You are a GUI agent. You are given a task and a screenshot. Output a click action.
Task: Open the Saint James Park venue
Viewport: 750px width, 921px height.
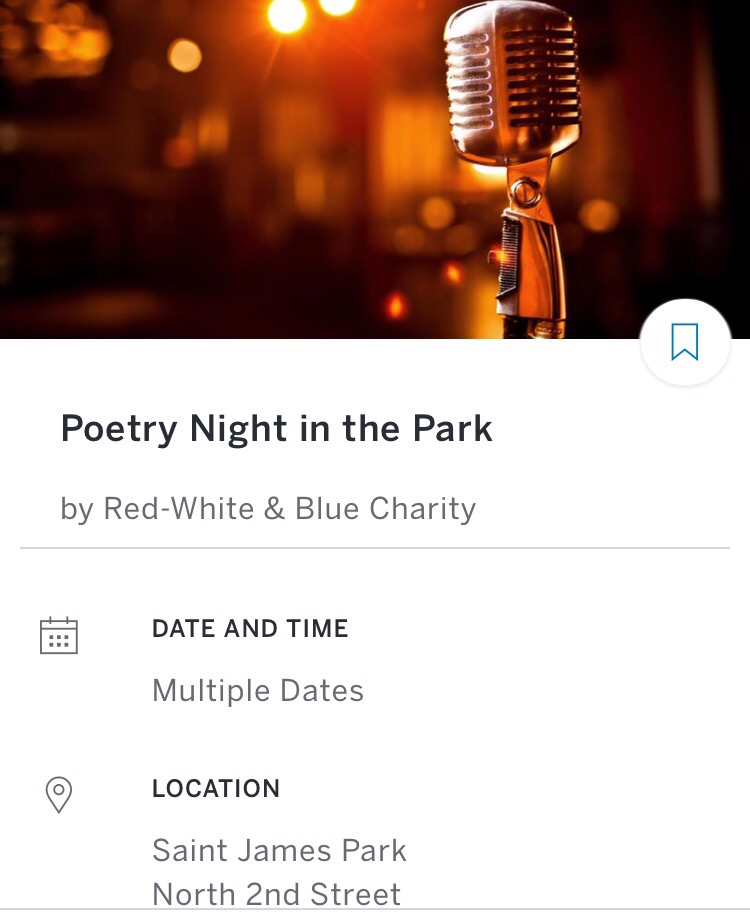279,851
